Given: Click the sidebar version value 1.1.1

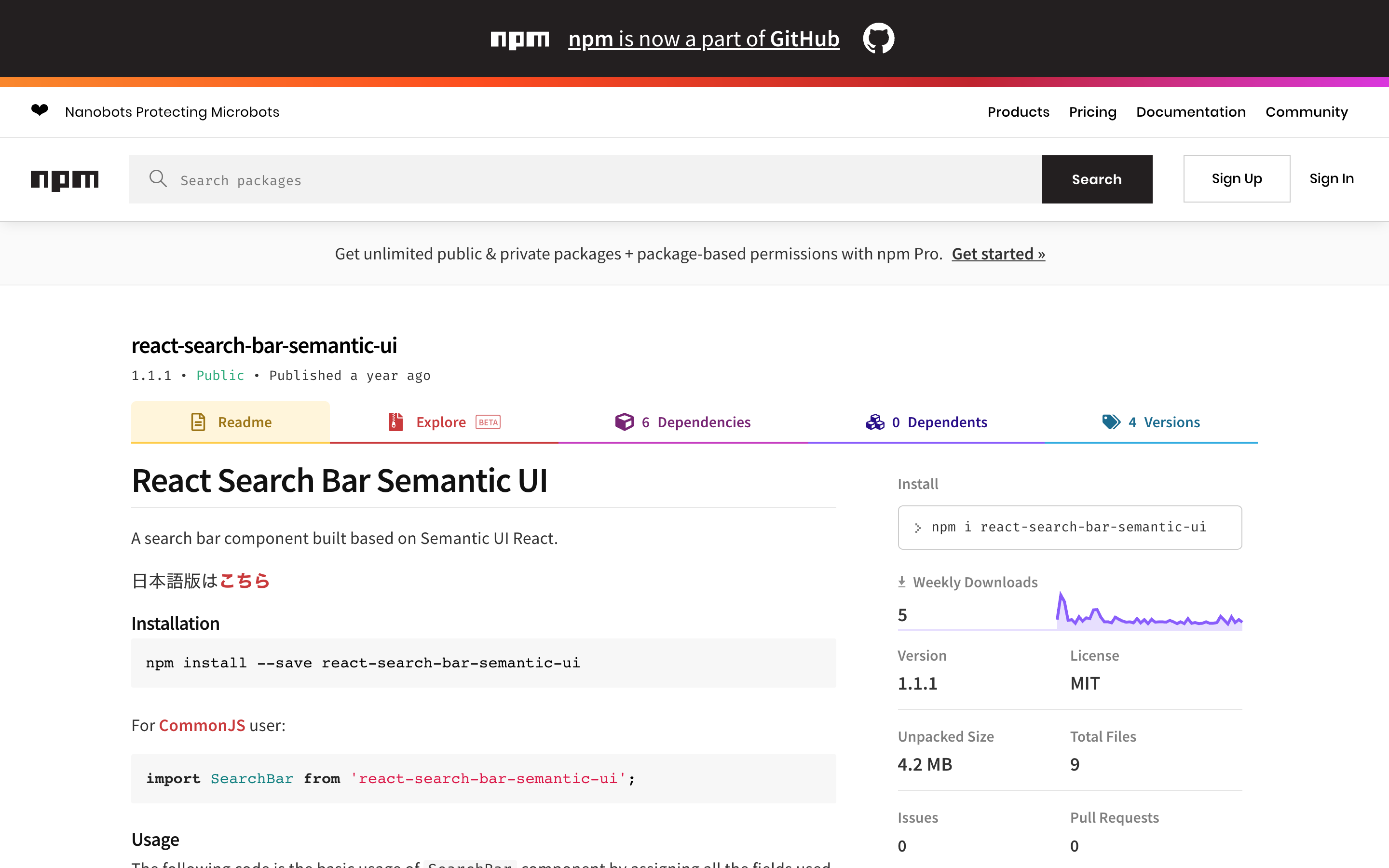Looking at the screenshot, I should pyautogui.click(x=917, y=683).
